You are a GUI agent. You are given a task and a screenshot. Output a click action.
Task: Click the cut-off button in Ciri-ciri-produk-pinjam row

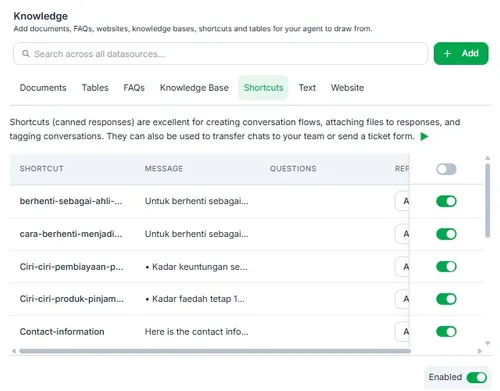coord(402,299)
